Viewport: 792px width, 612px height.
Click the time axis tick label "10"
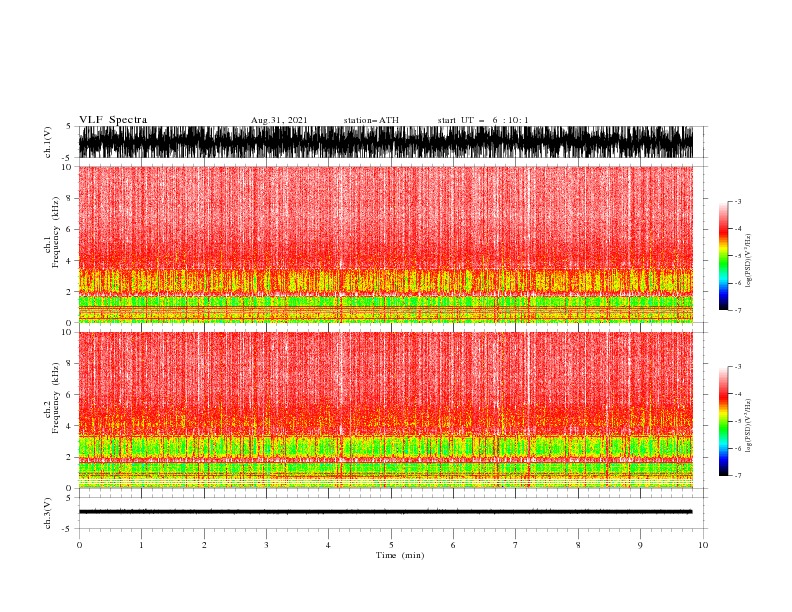pyautogui.click(x=703, y=545)
